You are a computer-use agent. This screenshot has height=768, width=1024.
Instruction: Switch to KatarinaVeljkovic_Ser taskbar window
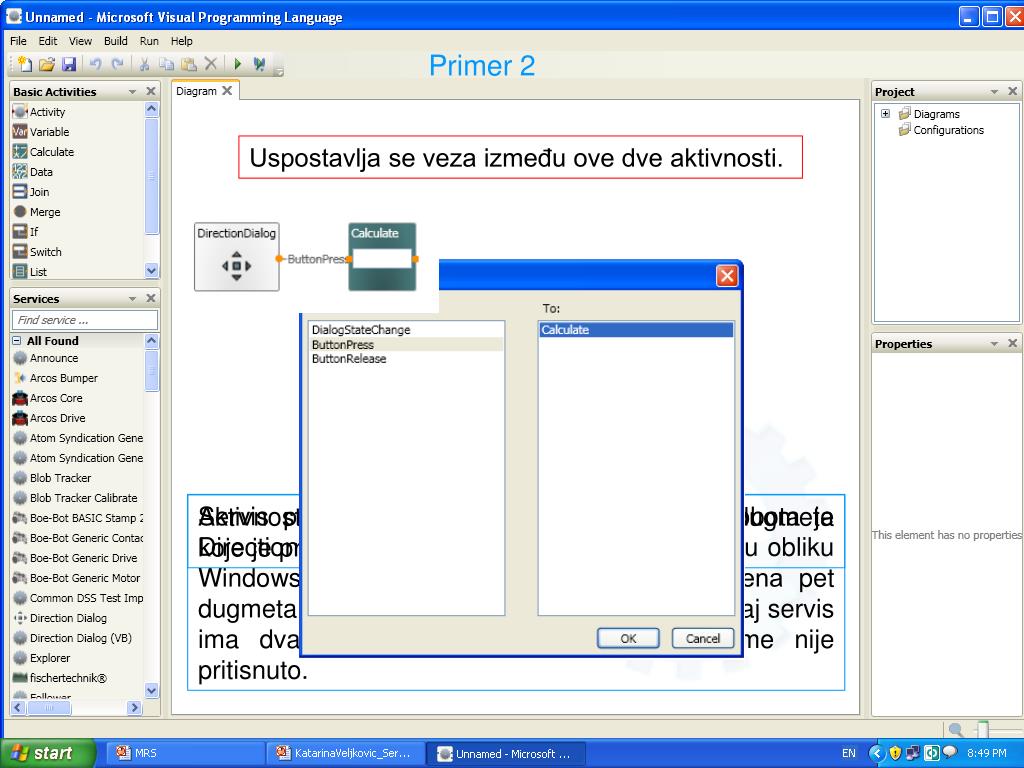click(x=345, y=753)
